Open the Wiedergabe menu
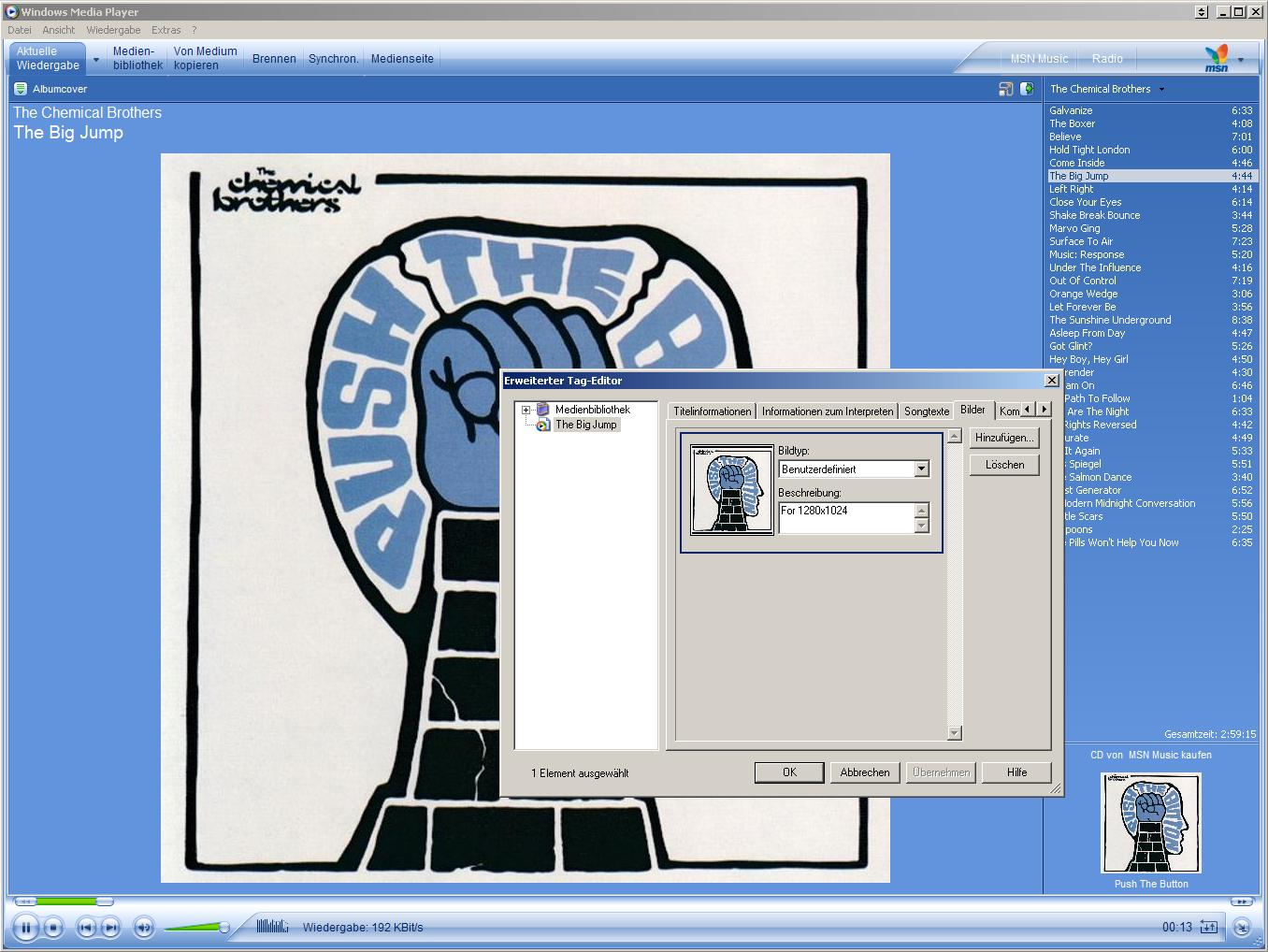This screenshot has width=1268, height=952. (113, 30)
